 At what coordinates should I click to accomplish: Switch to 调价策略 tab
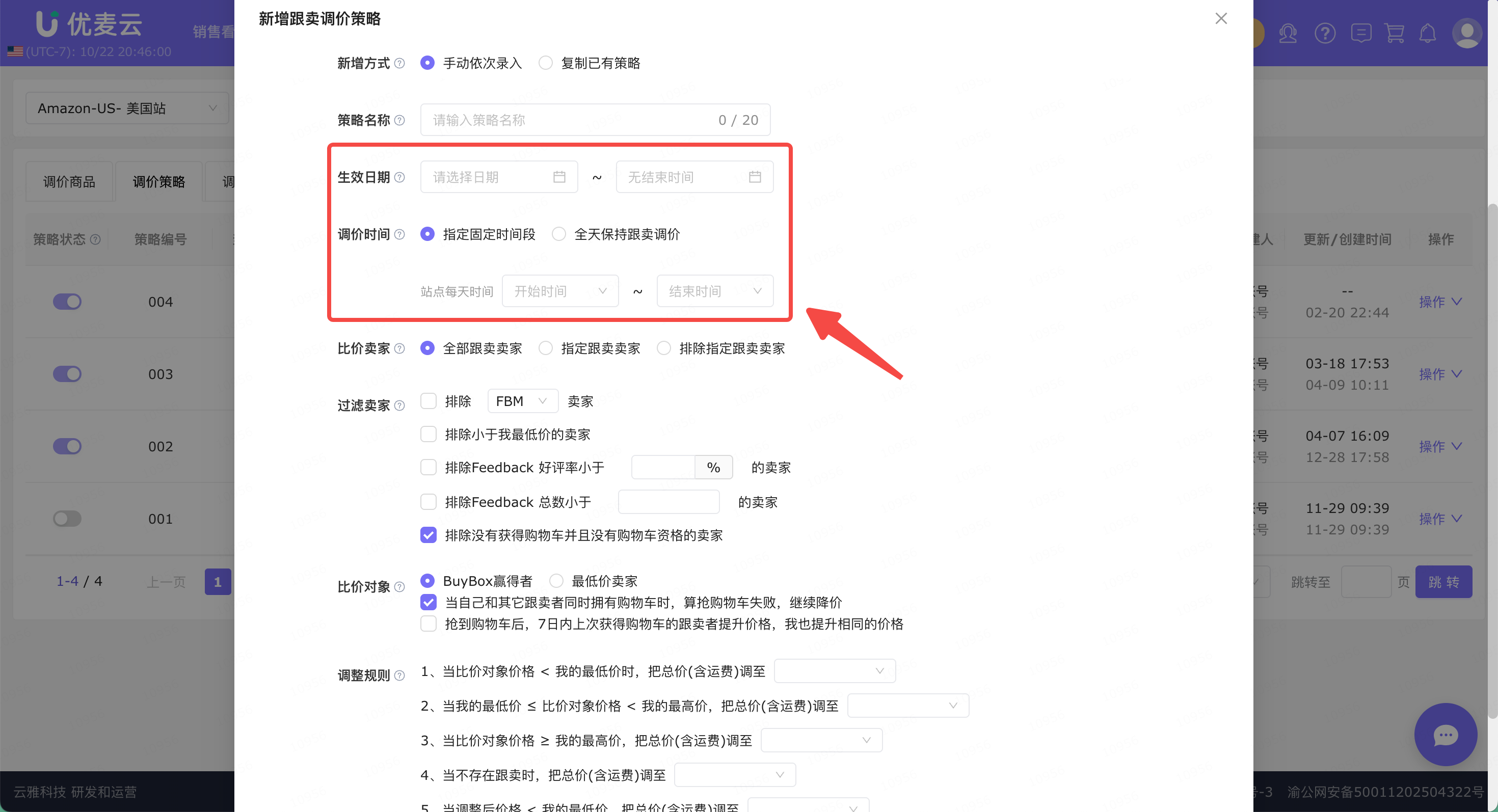(x=159, y=182)
